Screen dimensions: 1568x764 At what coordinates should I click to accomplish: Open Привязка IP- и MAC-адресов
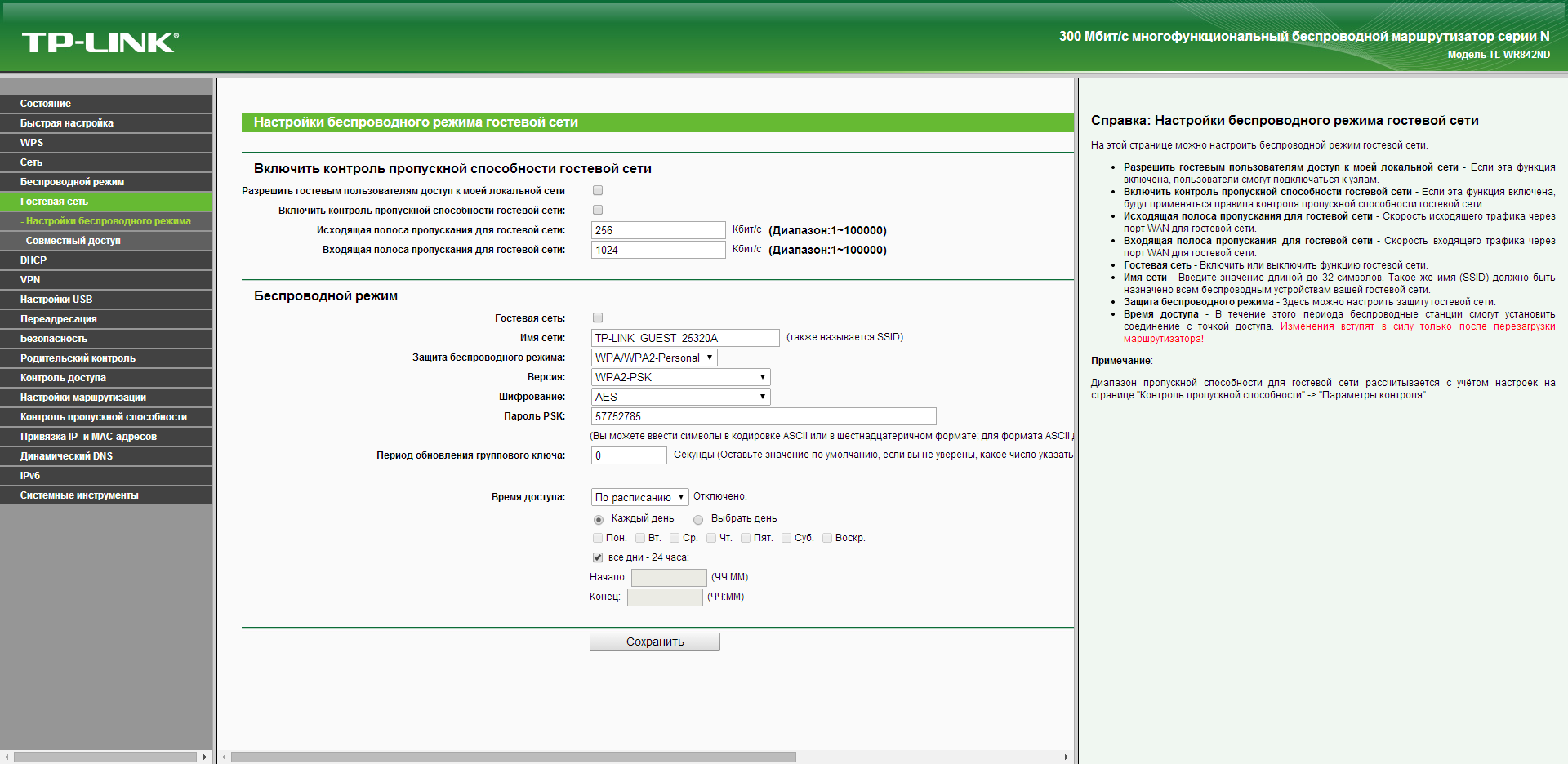(106, 437)
